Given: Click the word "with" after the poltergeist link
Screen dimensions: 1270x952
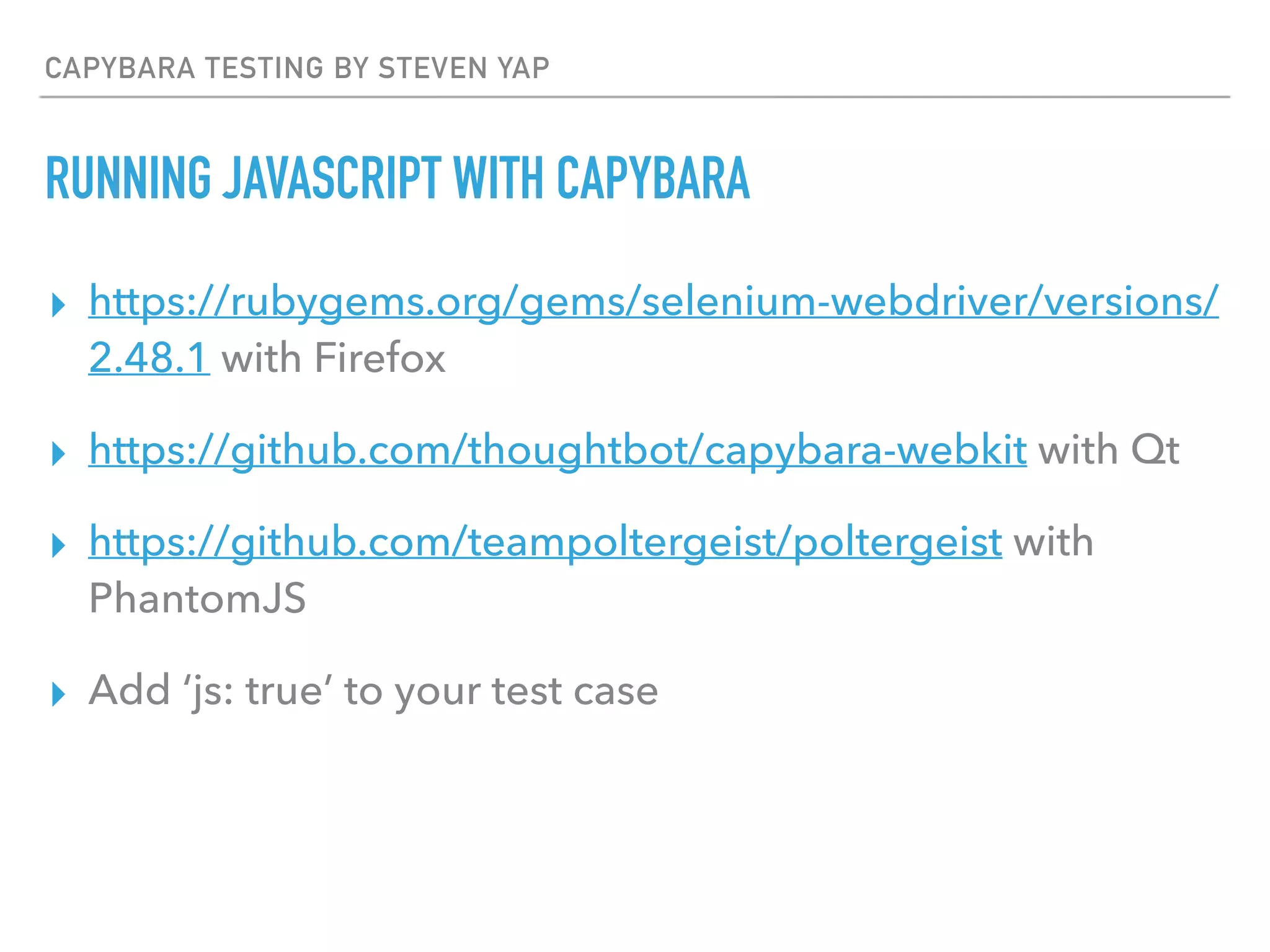Looking at the screenshot, I should (x=1053, y=542).
